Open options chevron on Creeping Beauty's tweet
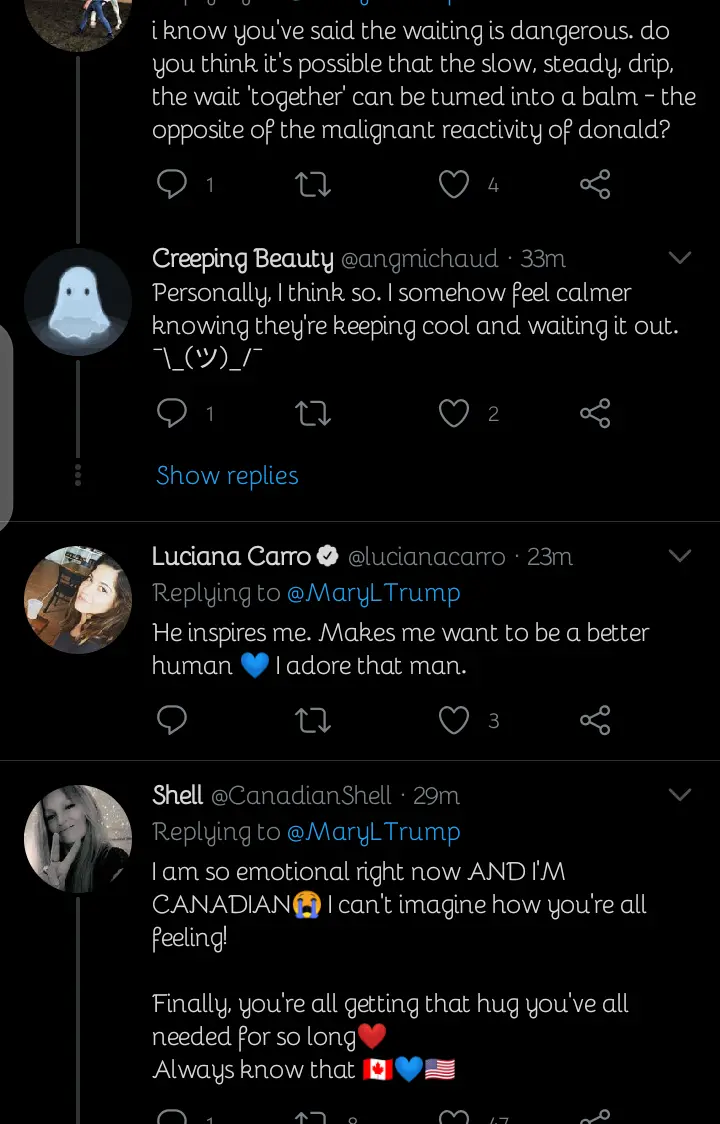Viewport: 720px width, 1124px height. click(x=680, y=258)
